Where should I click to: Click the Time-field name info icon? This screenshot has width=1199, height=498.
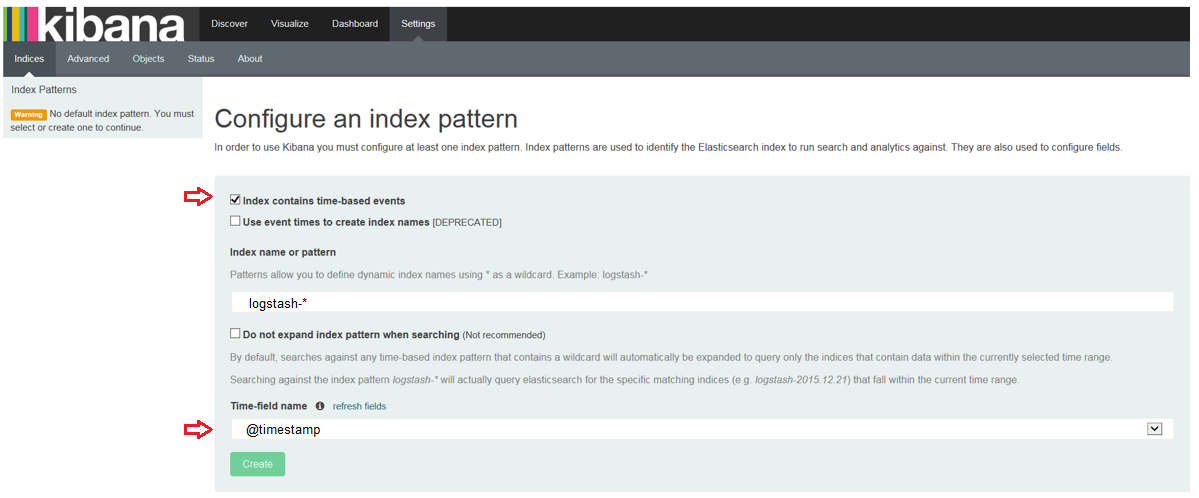(320, 406)
